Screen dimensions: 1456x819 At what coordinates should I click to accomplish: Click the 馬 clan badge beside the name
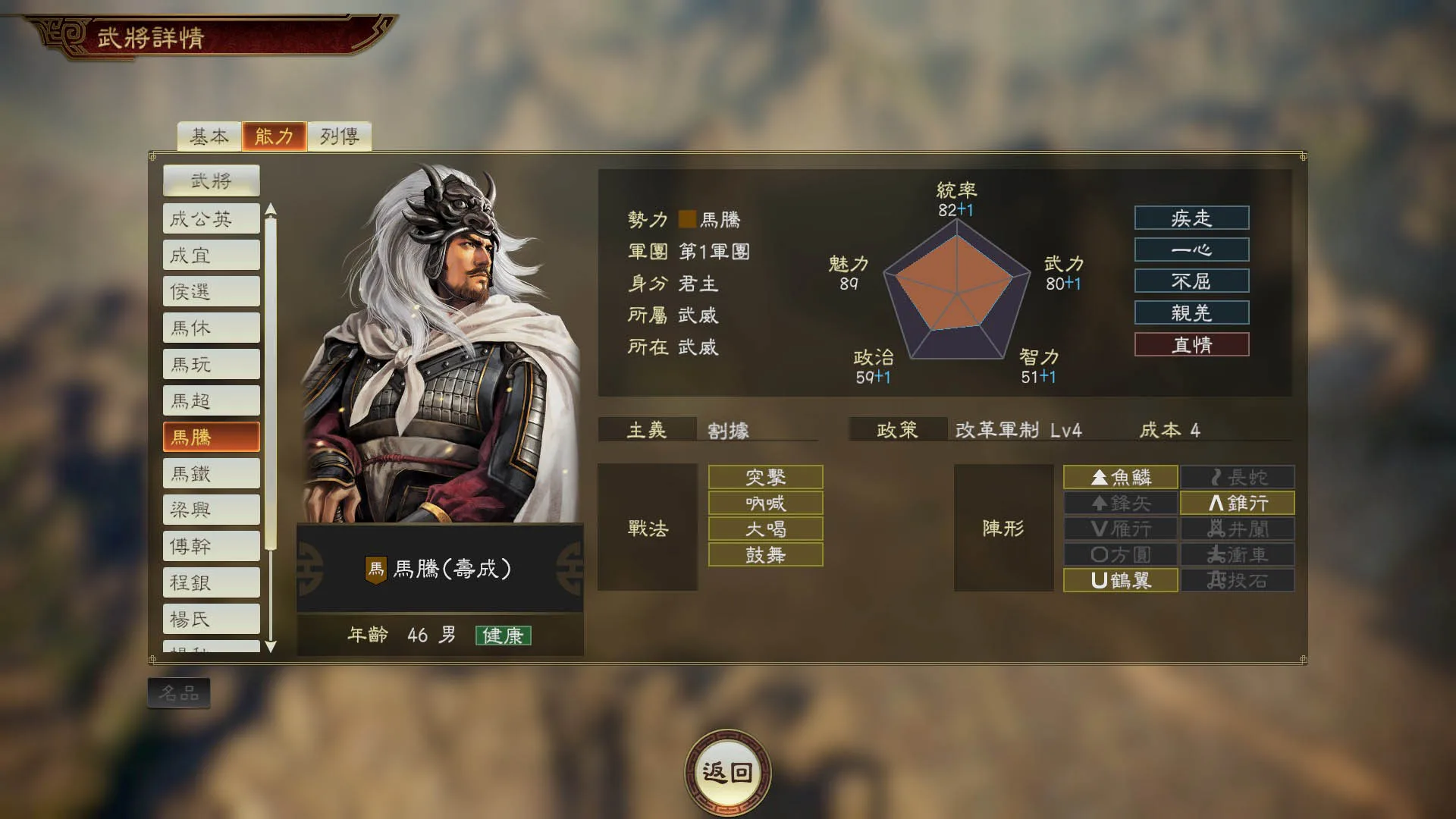[376, 570]
